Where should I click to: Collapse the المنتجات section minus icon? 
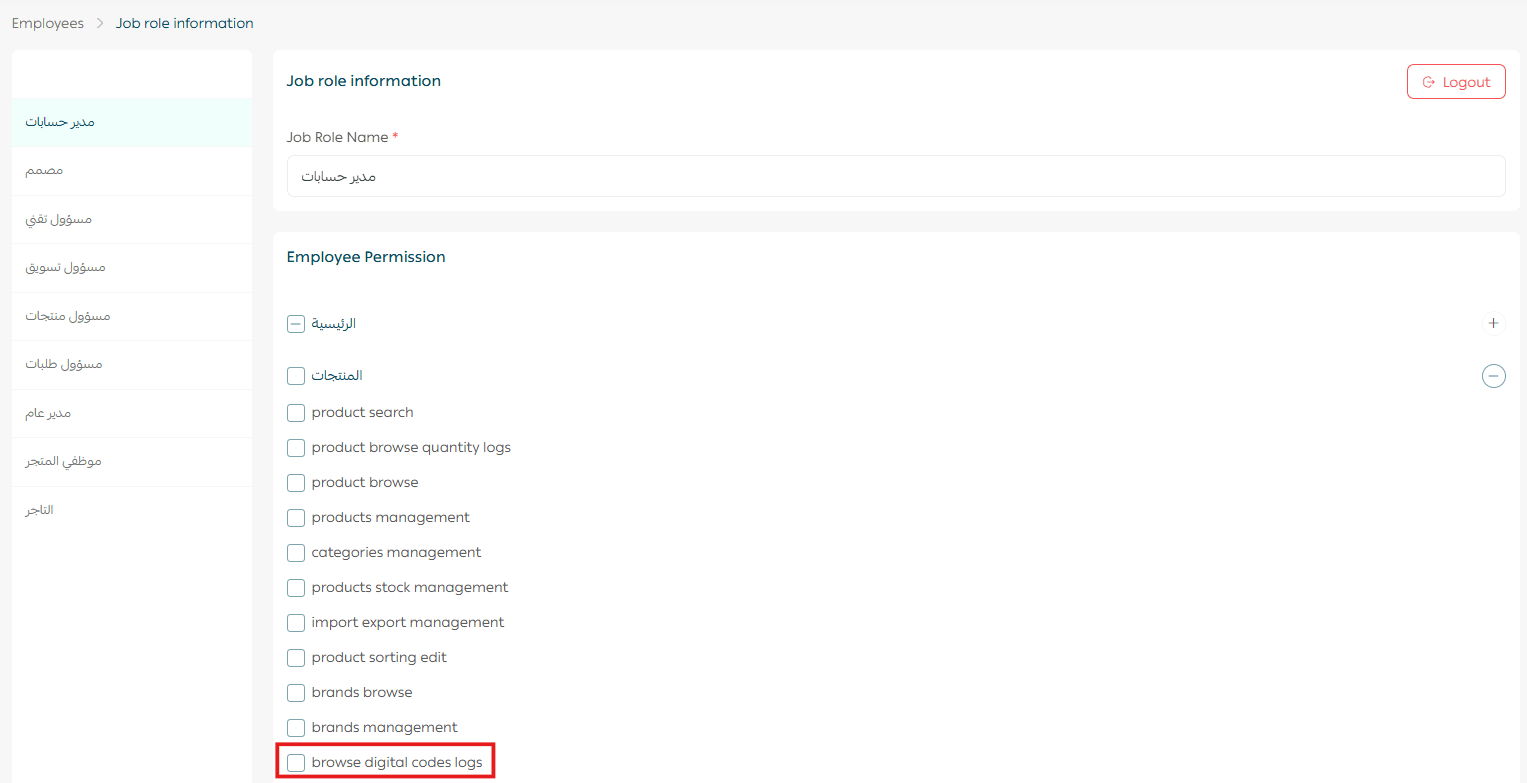pos(1493,376)
